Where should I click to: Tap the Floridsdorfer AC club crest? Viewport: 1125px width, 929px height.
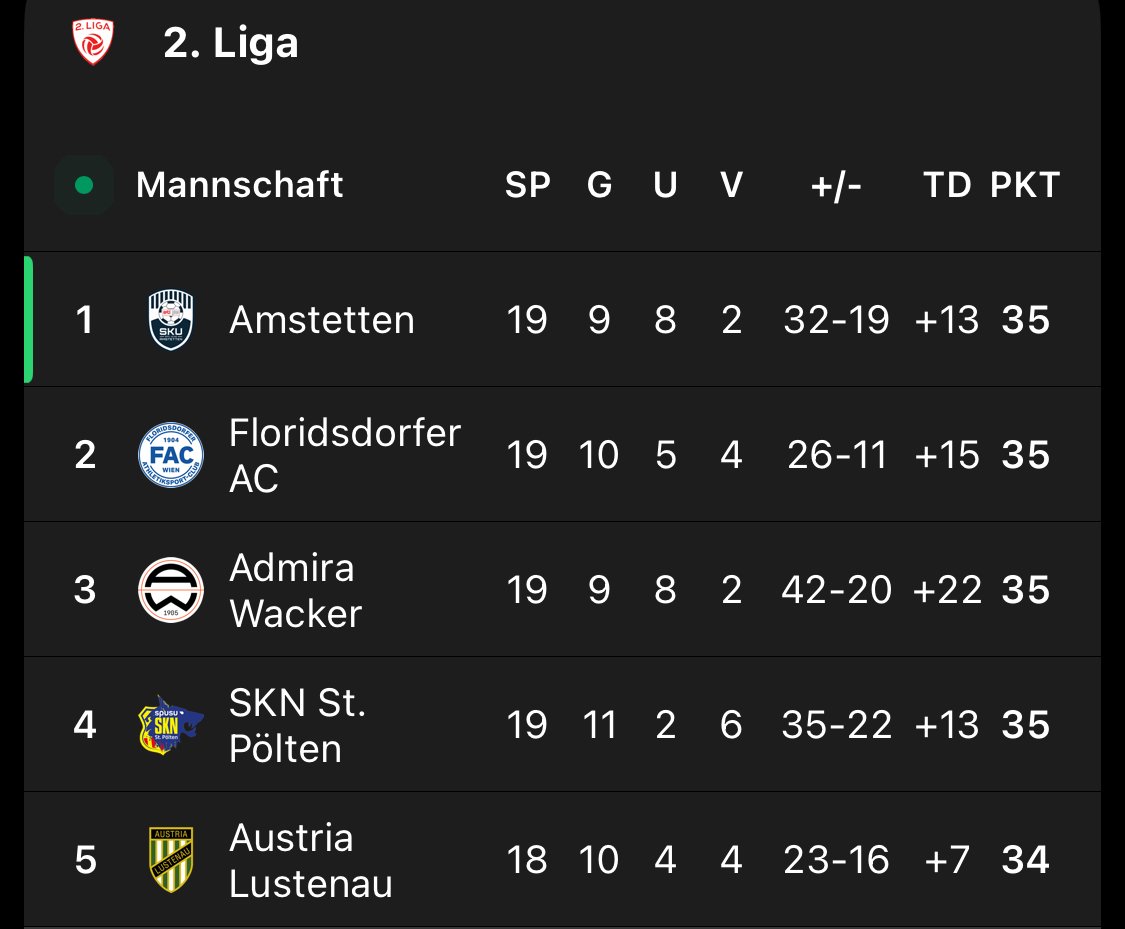click(171, 455)
